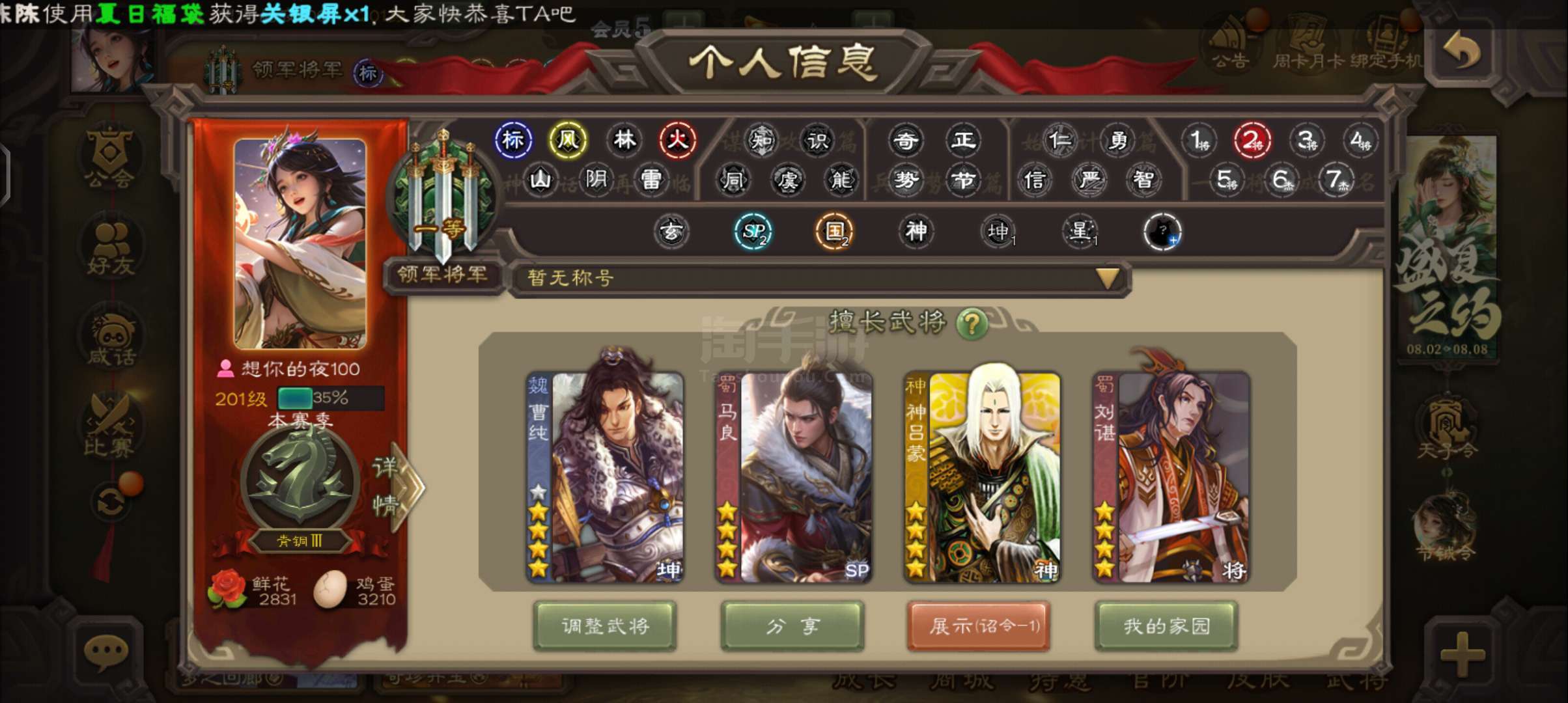
Task: Open the 比赛 crossed swords icon
Action: click(109, 424)
